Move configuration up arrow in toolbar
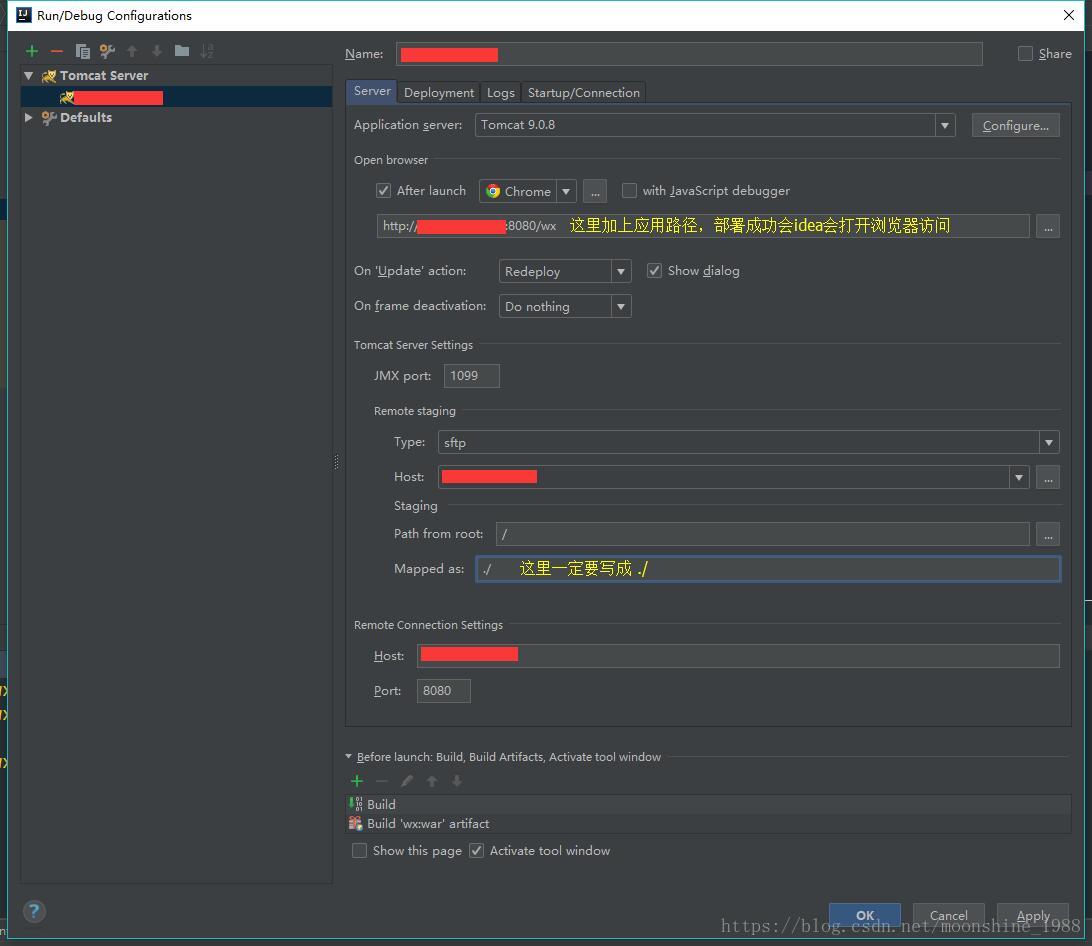The height and width of the screenshot is (946, 1092). 132,51
